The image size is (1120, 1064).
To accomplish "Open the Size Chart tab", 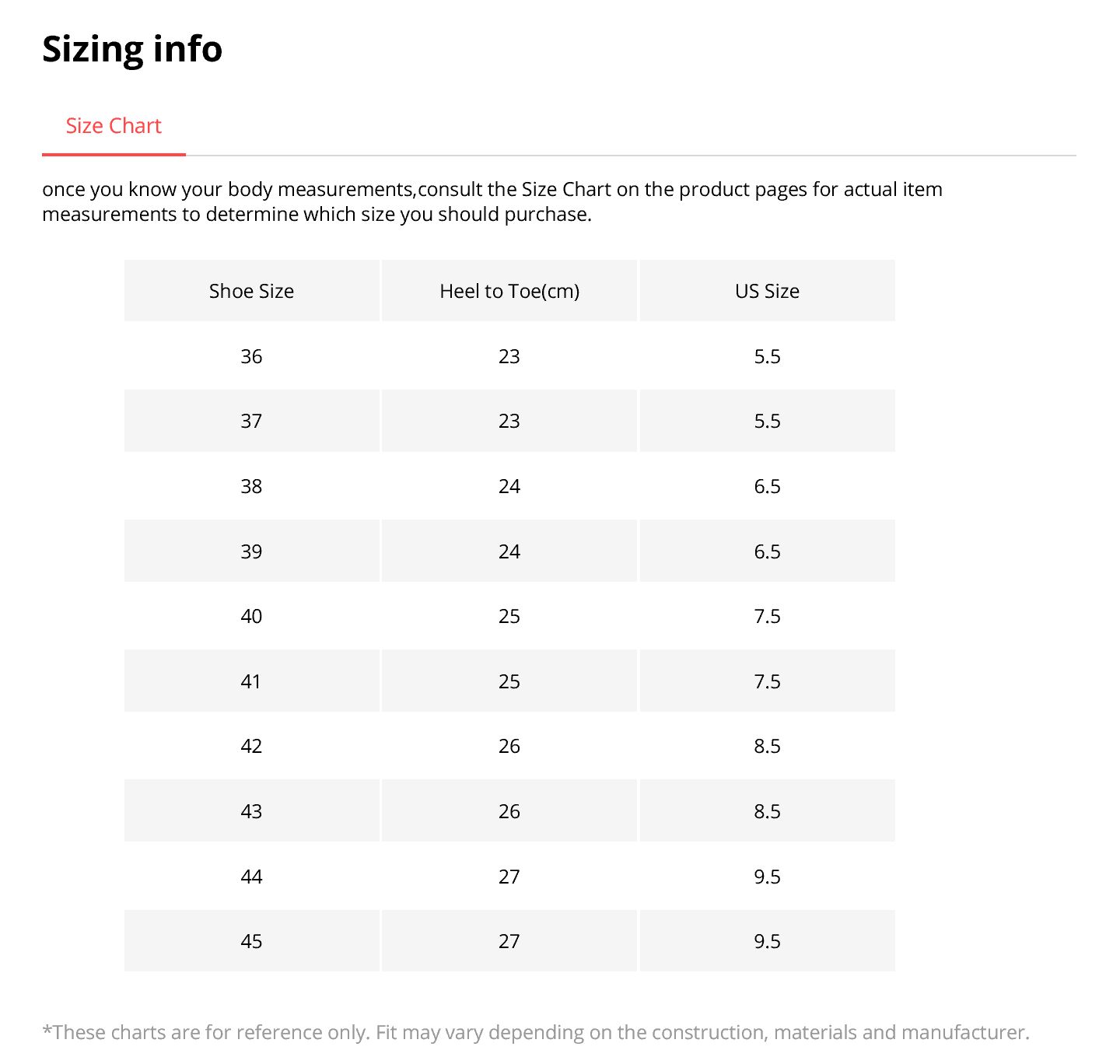I will (x=114, y=126).
